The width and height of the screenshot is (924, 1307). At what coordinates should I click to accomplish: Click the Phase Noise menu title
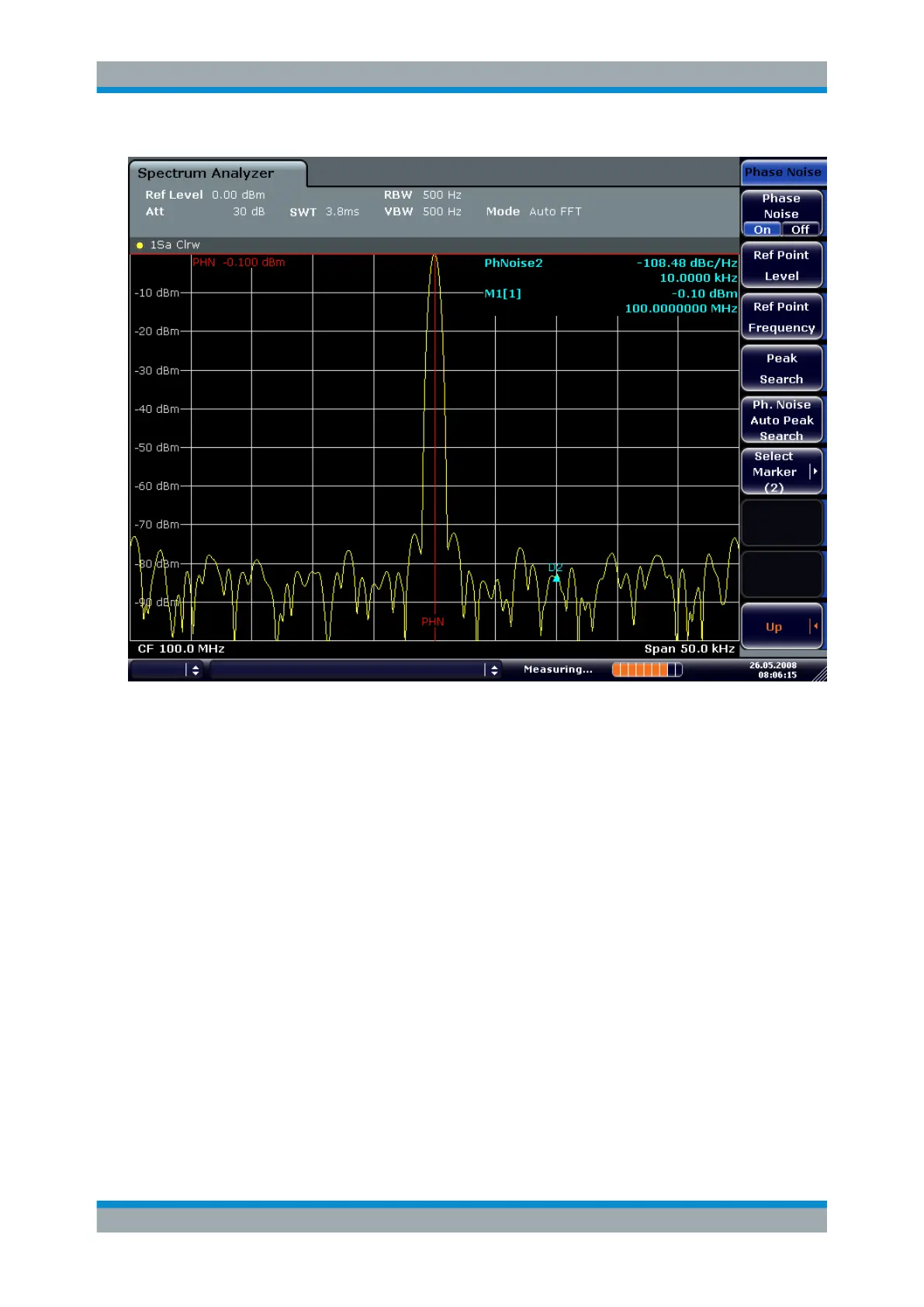[783, 172]
